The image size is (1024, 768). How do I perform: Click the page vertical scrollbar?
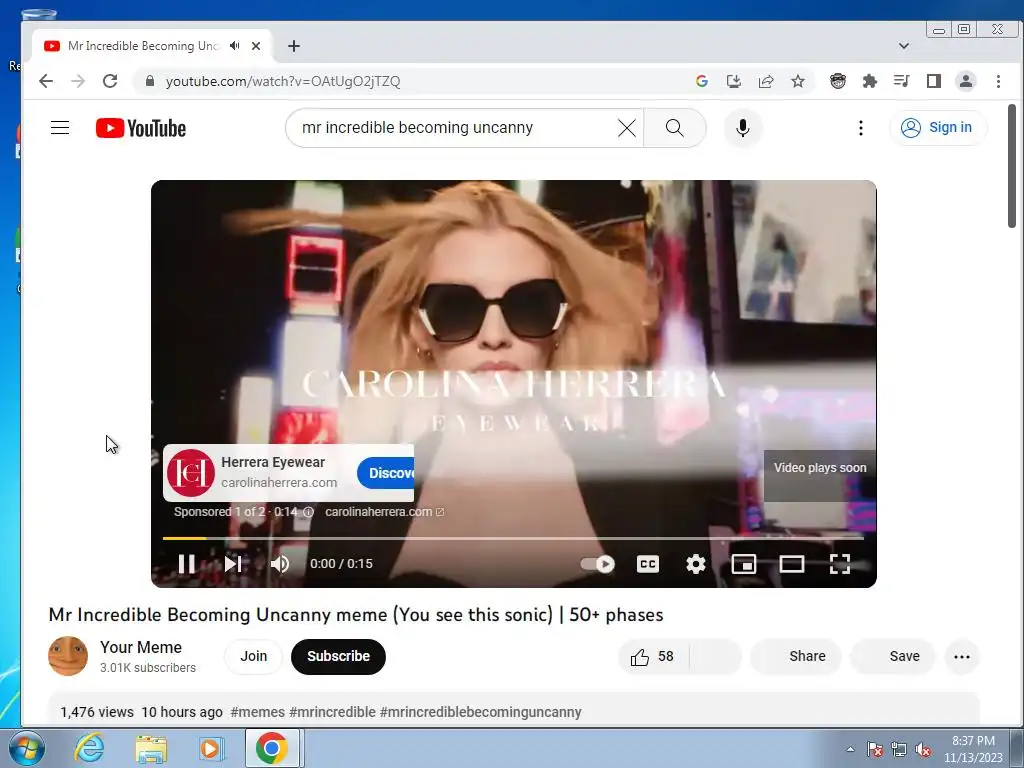pyautogui.click(x=1012, y=166)
